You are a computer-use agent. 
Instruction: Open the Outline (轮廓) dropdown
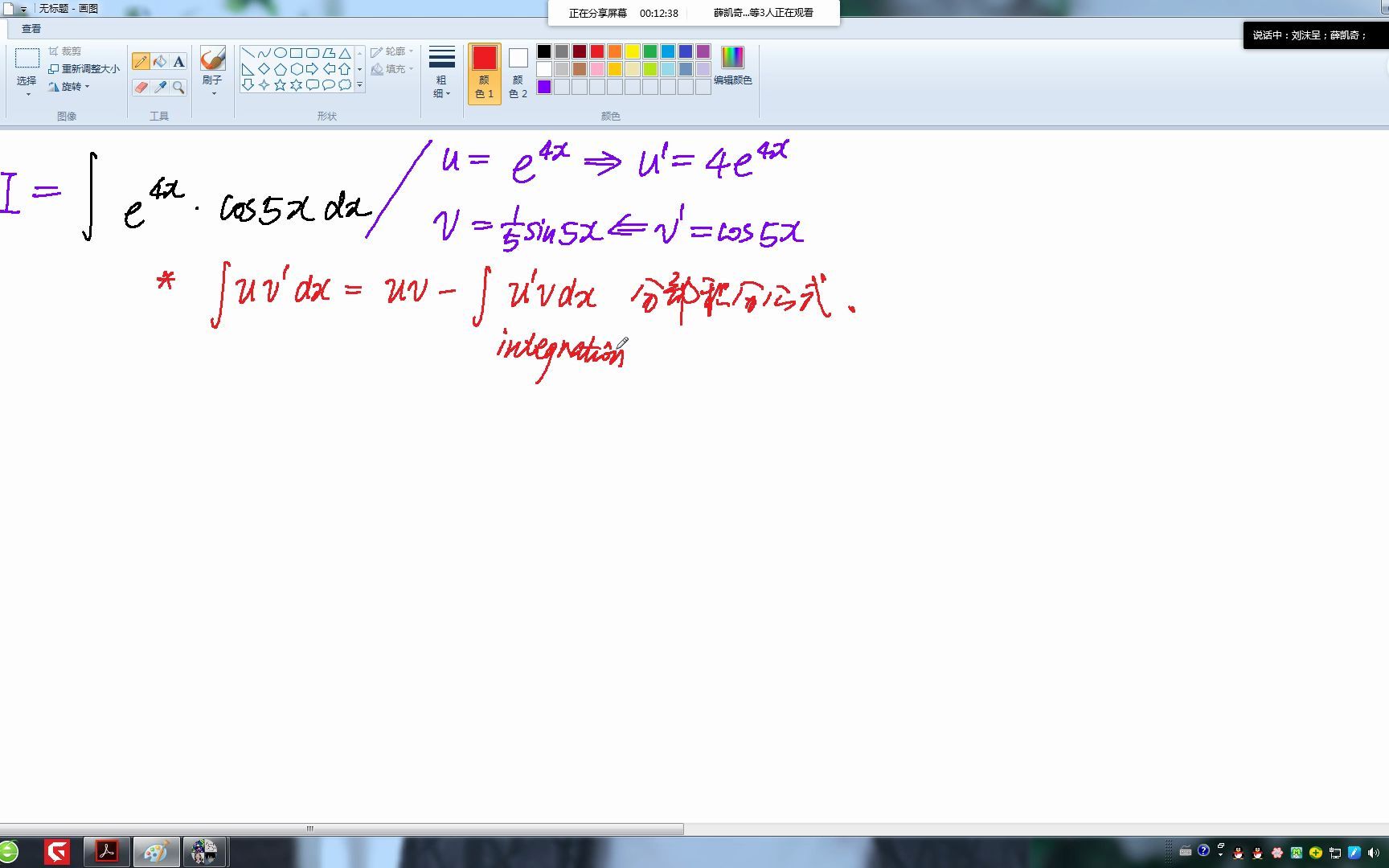point(392,51)
